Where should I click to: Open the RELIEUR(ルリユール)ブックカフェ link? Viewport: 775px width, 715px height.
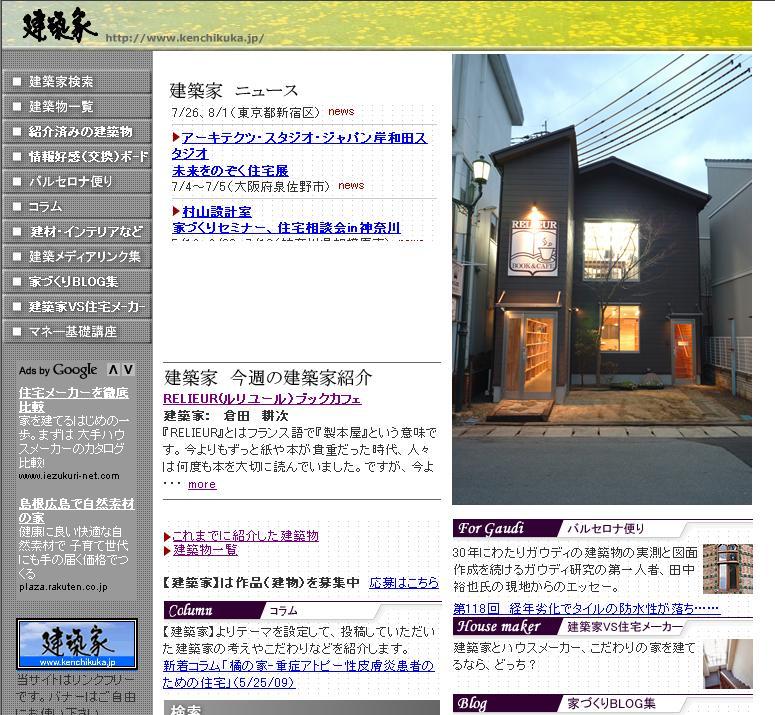[262, 399]
